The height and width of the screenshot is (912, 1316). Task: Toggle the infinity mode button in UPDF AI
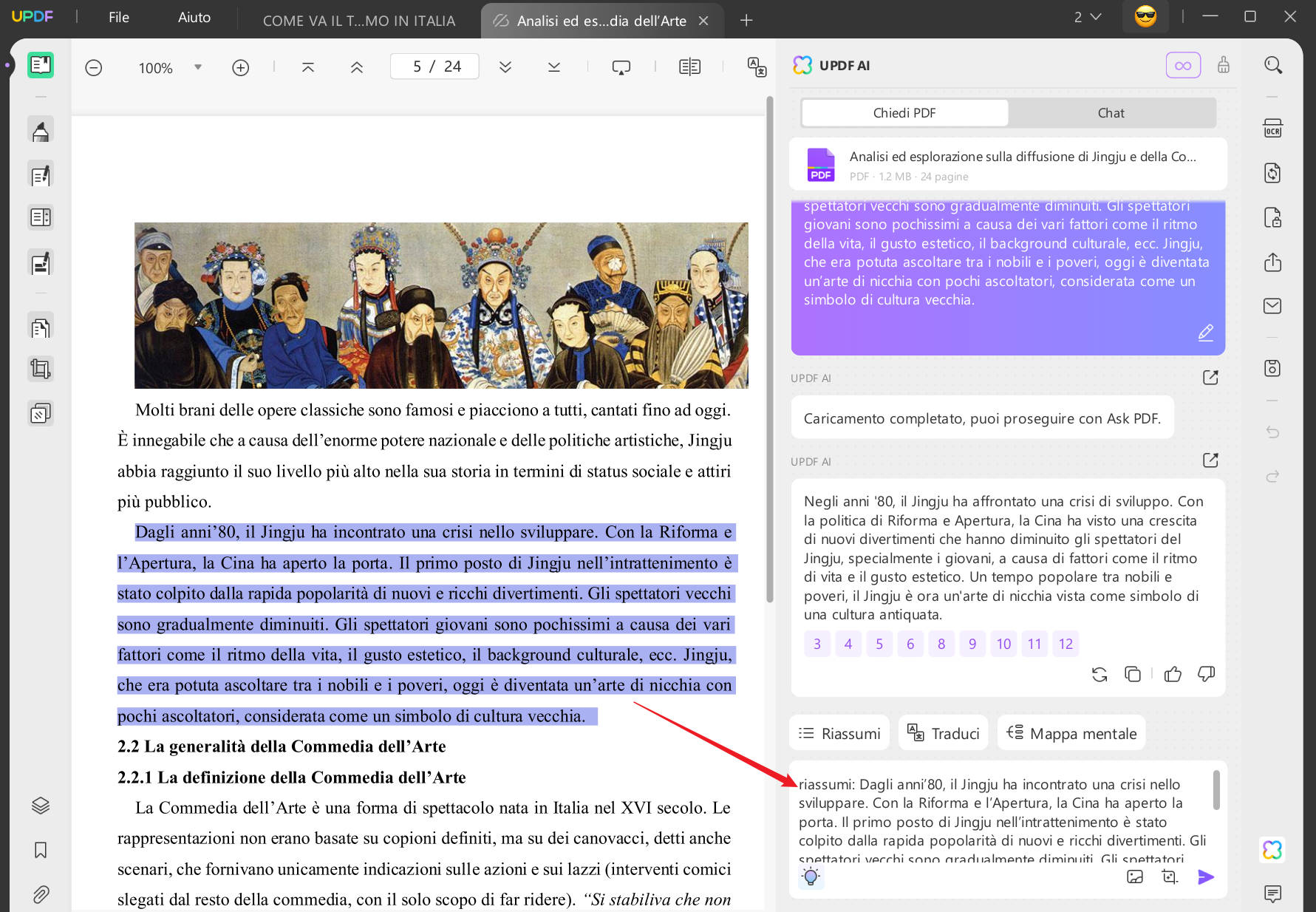1182,66
